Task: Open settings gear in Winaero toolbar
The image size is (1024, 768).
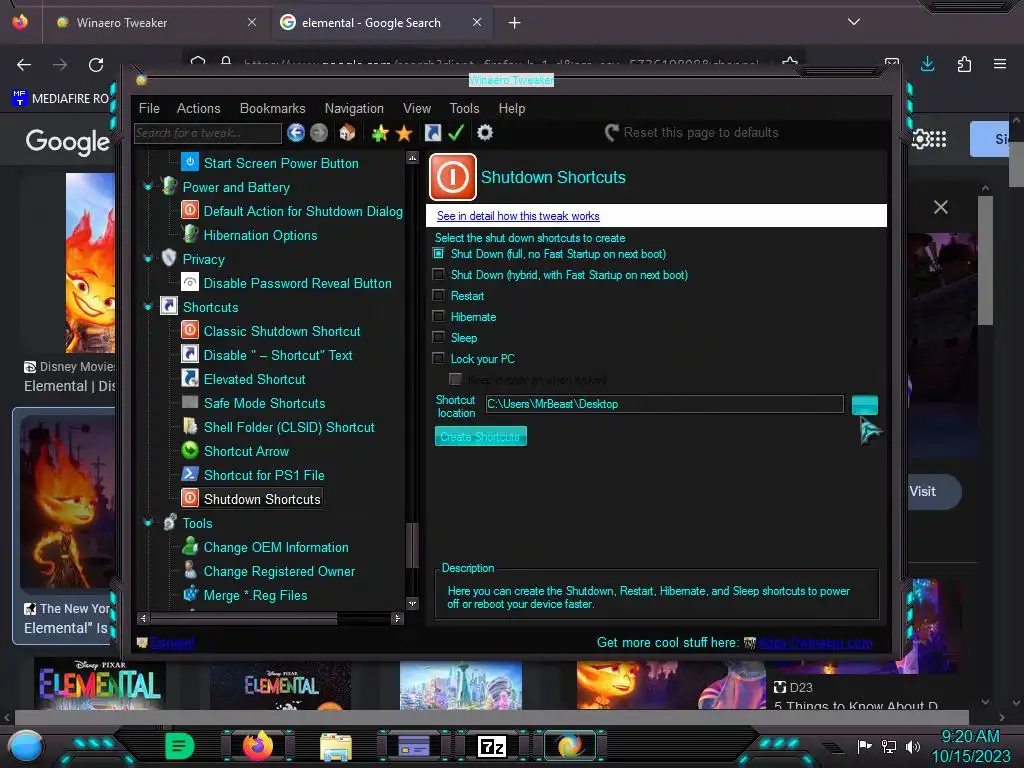Action: (x=485, y=133)
